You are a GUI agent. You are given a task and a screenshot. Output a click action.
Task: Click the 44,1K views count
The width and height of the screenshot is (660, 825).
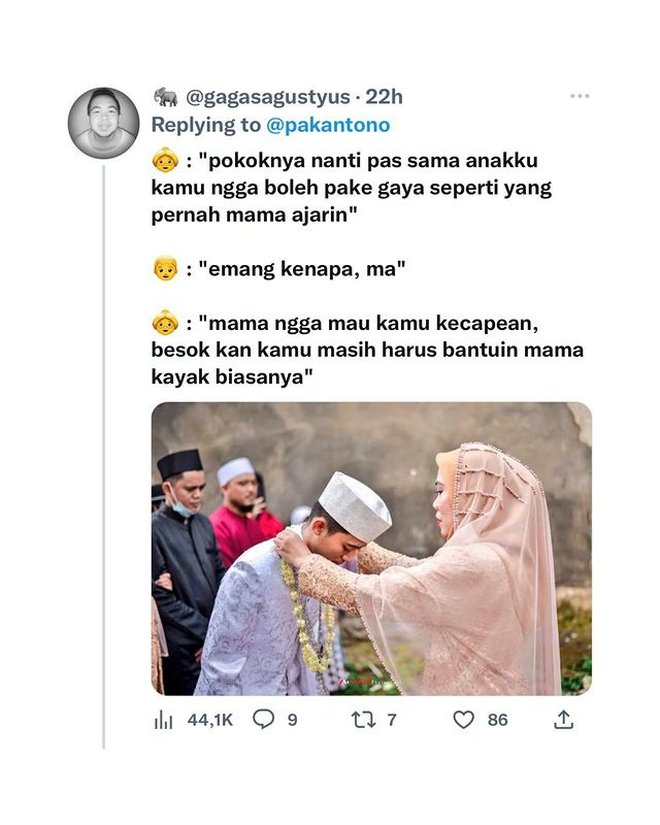210,720
